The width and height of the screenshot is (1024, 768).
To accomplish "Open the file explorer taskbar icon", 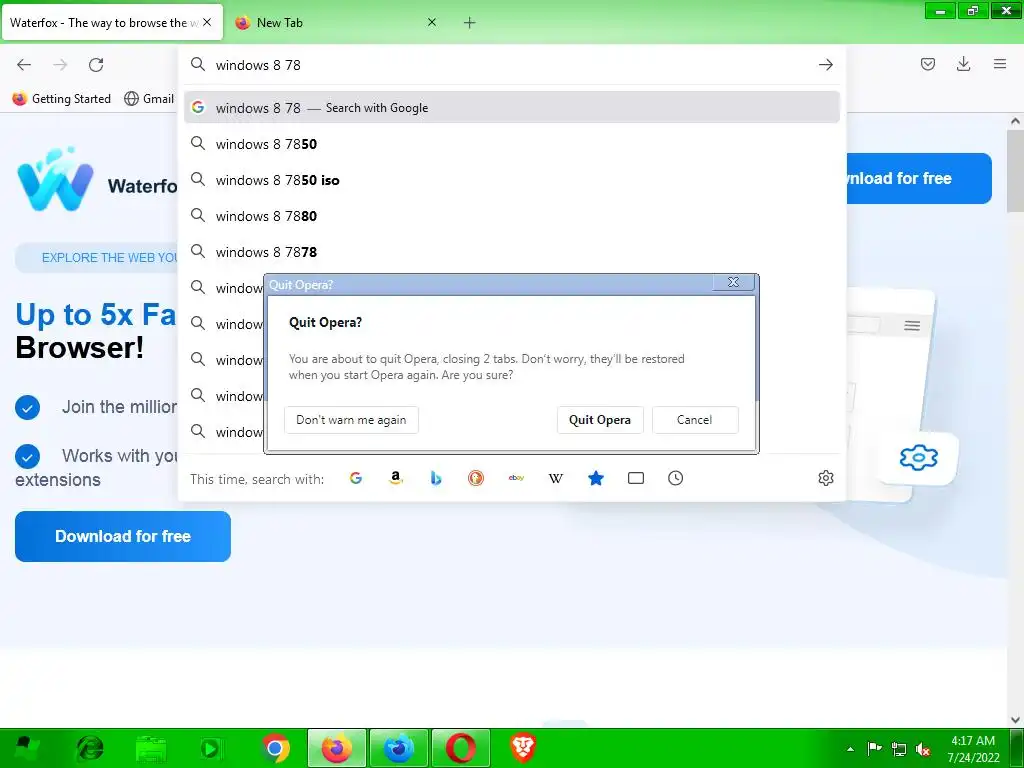I will tap(151, 748).
